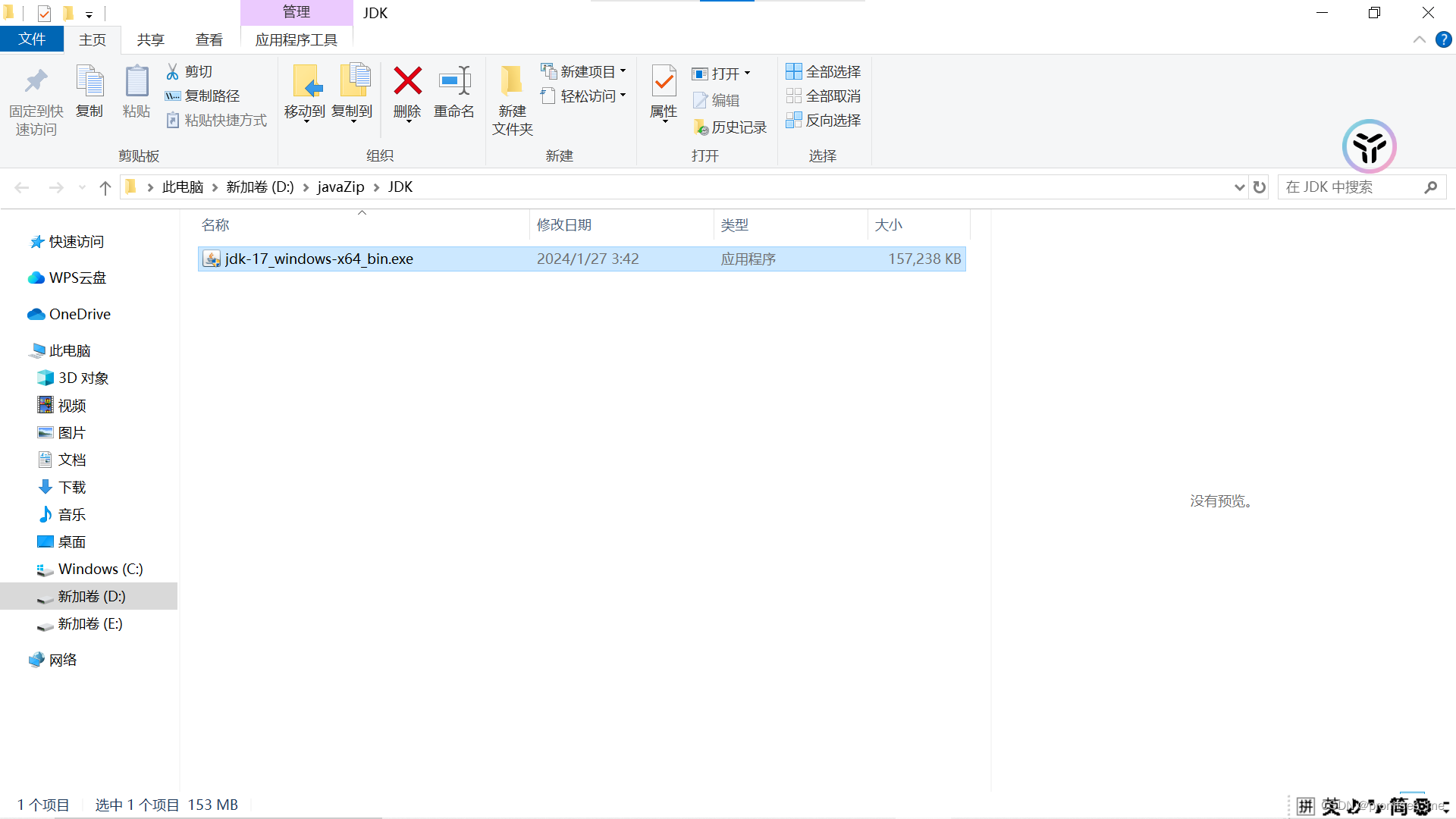Open the Share ribbon tab

click(x=150, y=39)
